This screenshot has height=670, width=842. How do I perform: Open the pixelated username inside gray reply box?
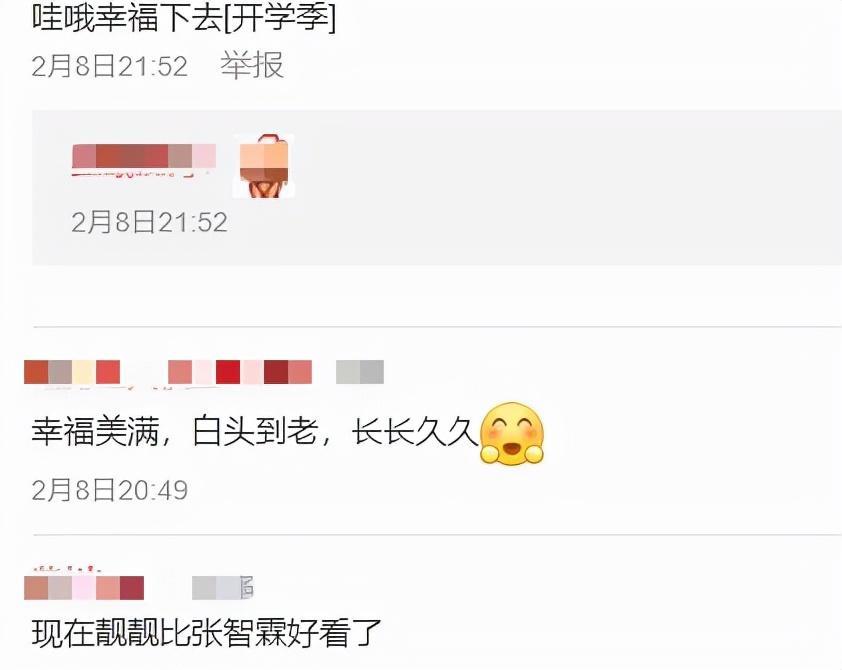[x=144, y=160]
